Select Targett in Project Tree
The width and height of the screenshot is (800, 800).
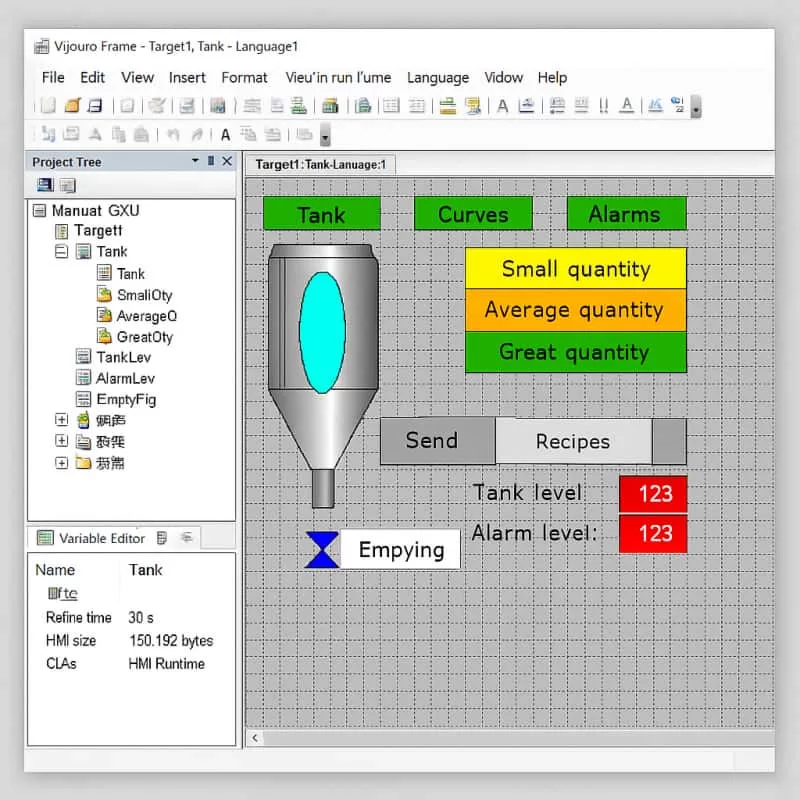(98, 231)
